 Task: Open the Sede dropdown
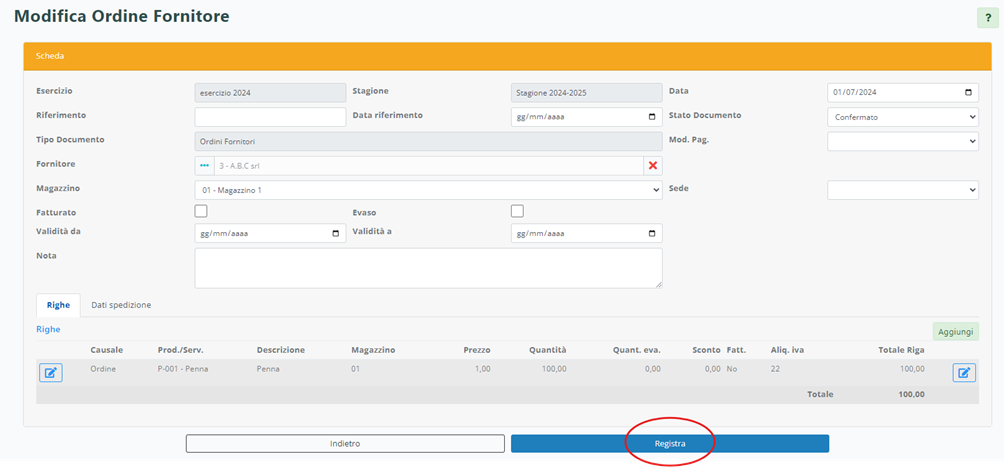click(903, 190)
